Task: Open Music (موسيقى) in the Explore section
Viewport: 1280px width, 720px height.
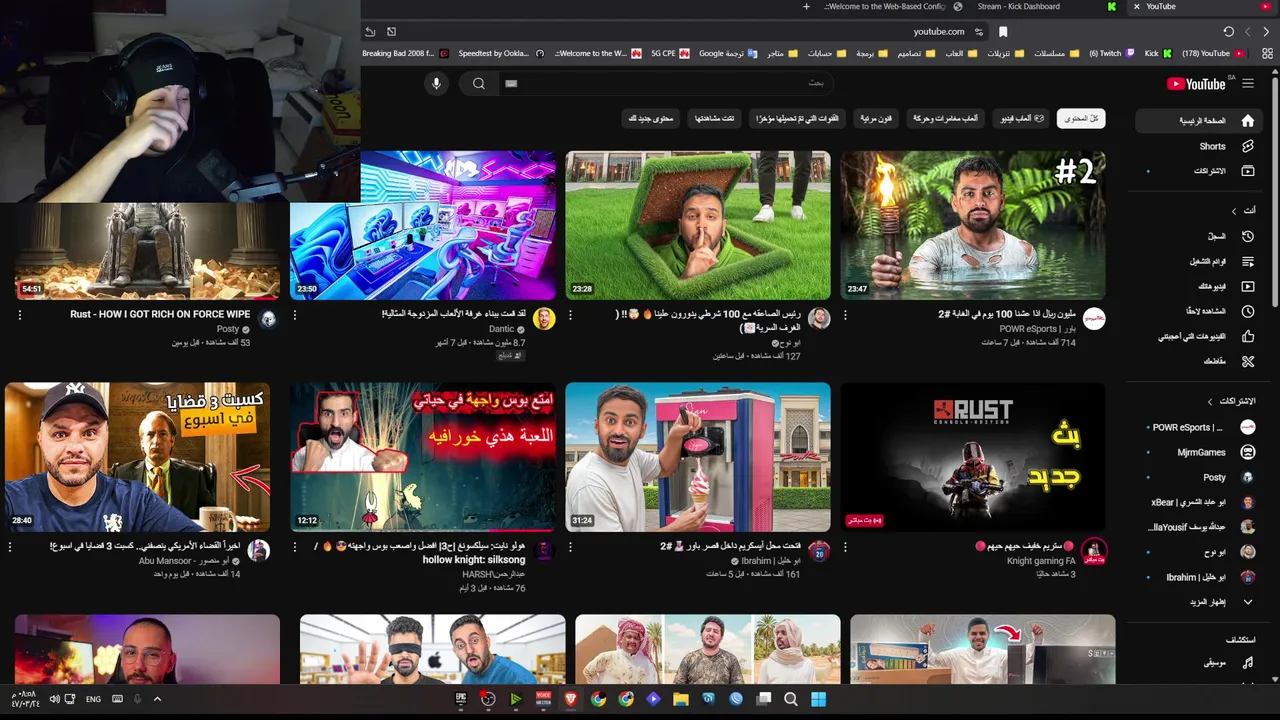Action: tap(1200, 662)
